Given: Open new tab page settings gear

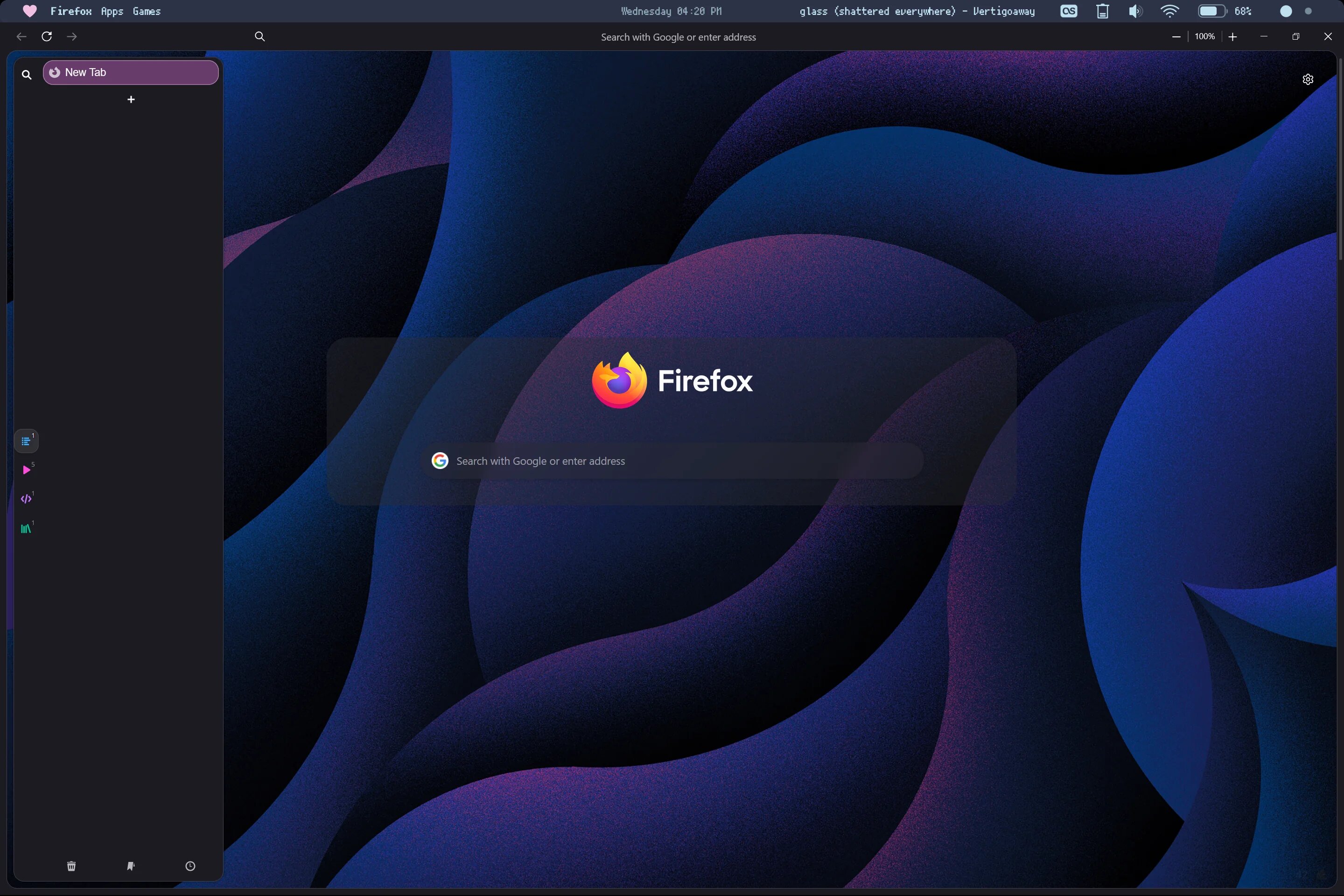Looking at the screenshot, I should click(x=1308, y=79).
